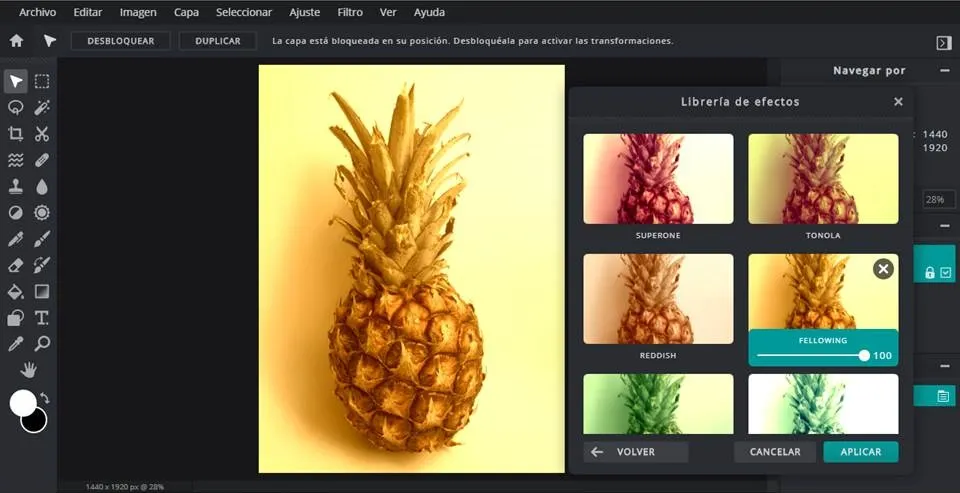Open the zoom percentage 28% field

[x=938, y=200]
